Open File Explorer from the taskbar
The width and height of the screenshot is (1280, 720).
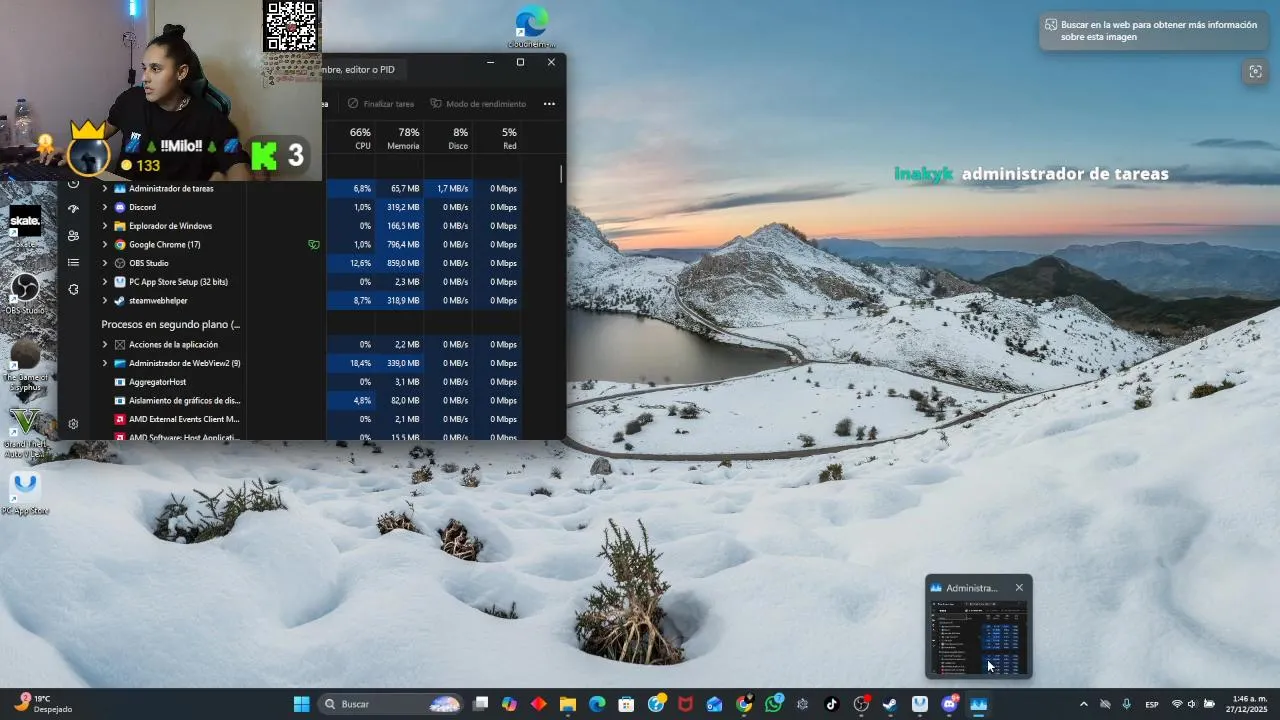click(x=568, y=704)
